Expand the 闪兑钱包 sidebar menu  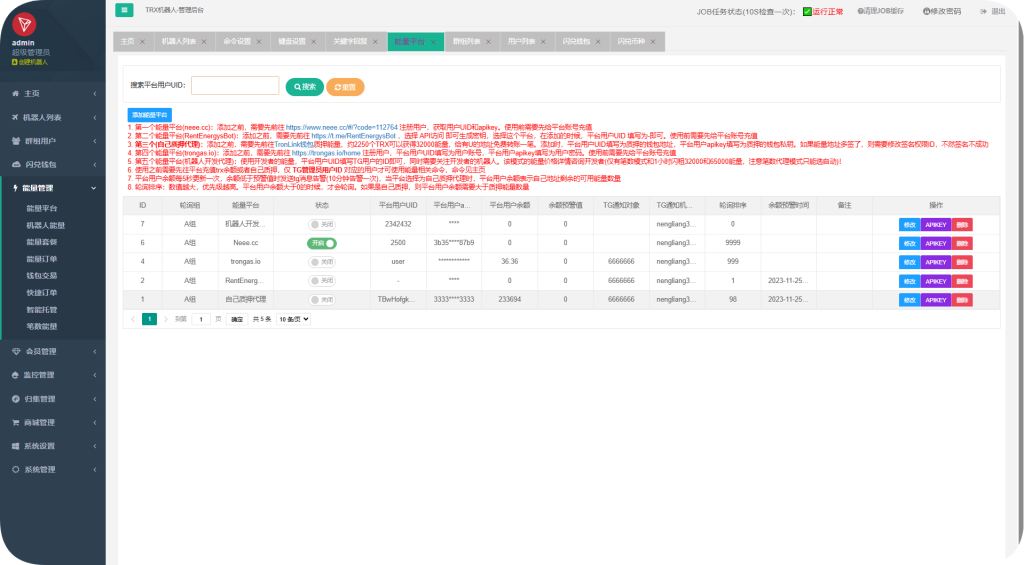(95, 165)
